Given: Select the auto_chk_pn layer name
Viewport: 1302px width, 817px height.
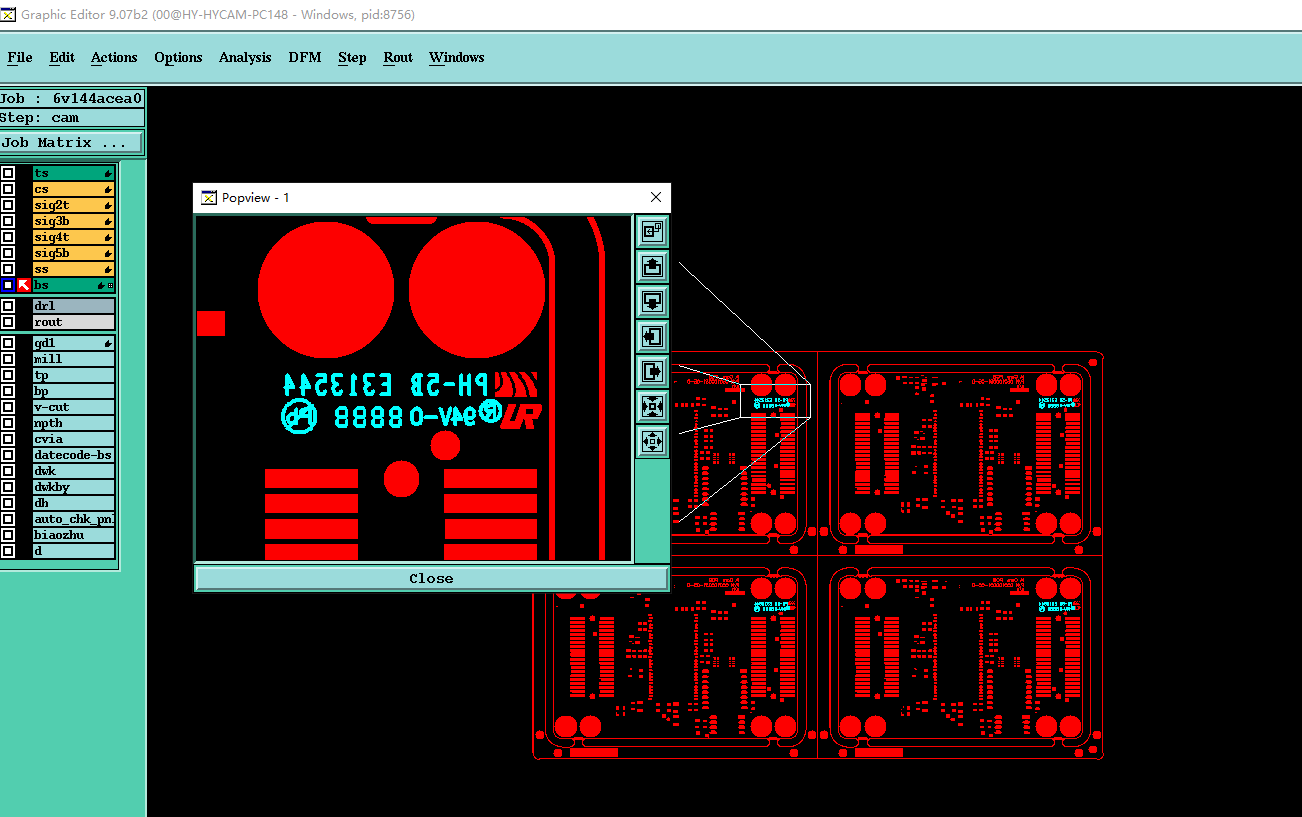Looking at the screenshot, I should tap(74, 519).
